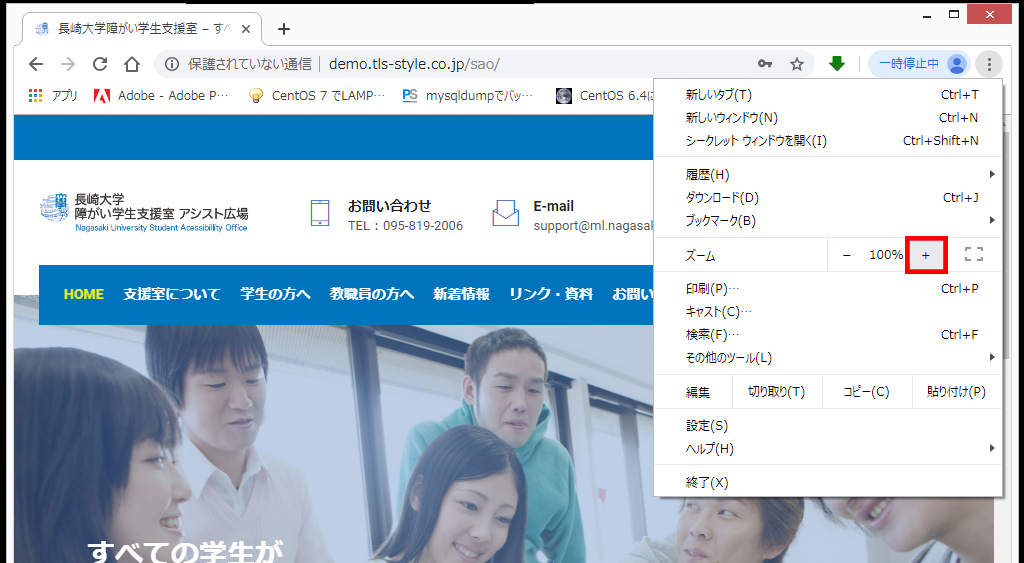The image size is (1024, 563).
Task: Expand the ヘルプ(H) submenu
Action: click(x=827, y=448)
